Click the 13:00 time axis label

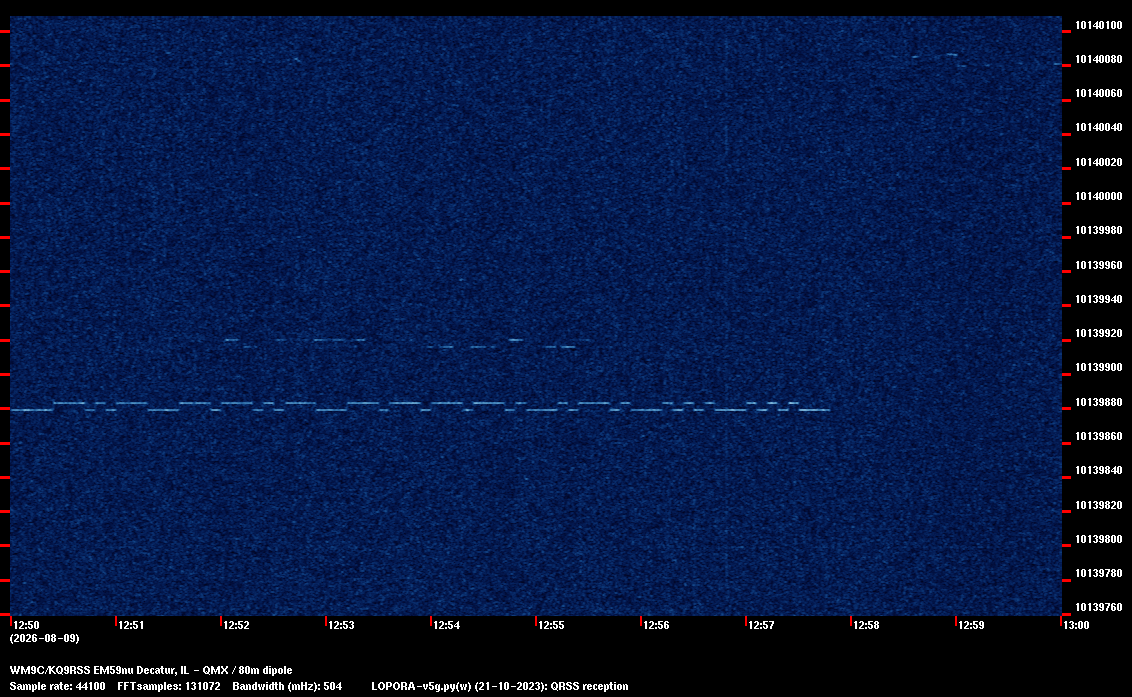tap(1076, 625)
